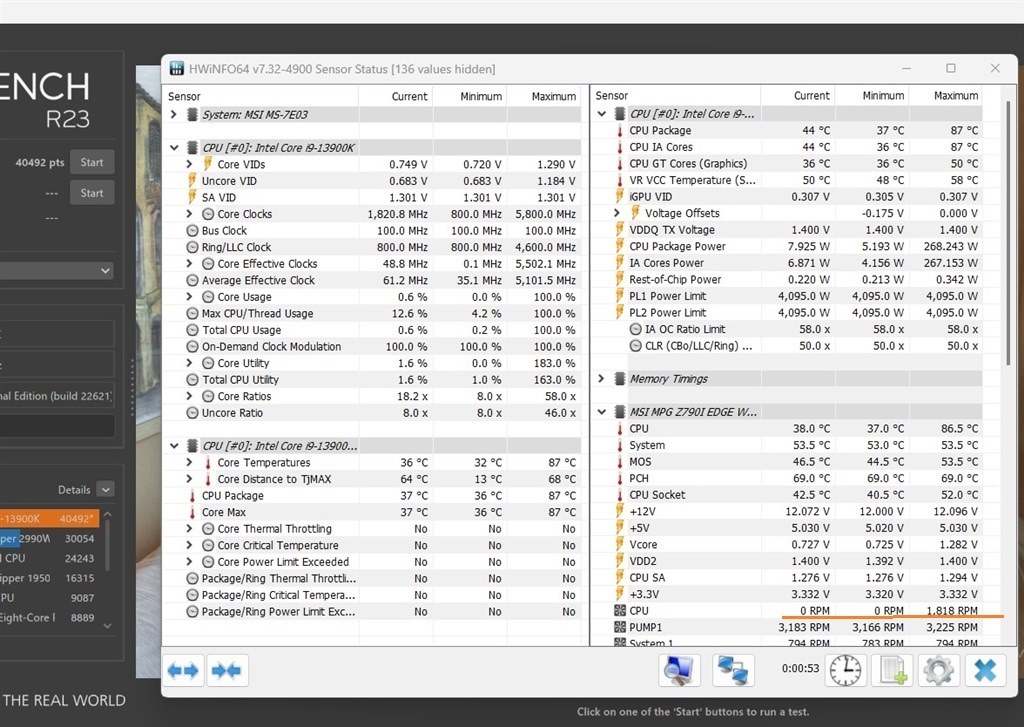1024x727 pixels.
Task: Expand the Core Thermal Throttling row
Action: tap(189, 528)
